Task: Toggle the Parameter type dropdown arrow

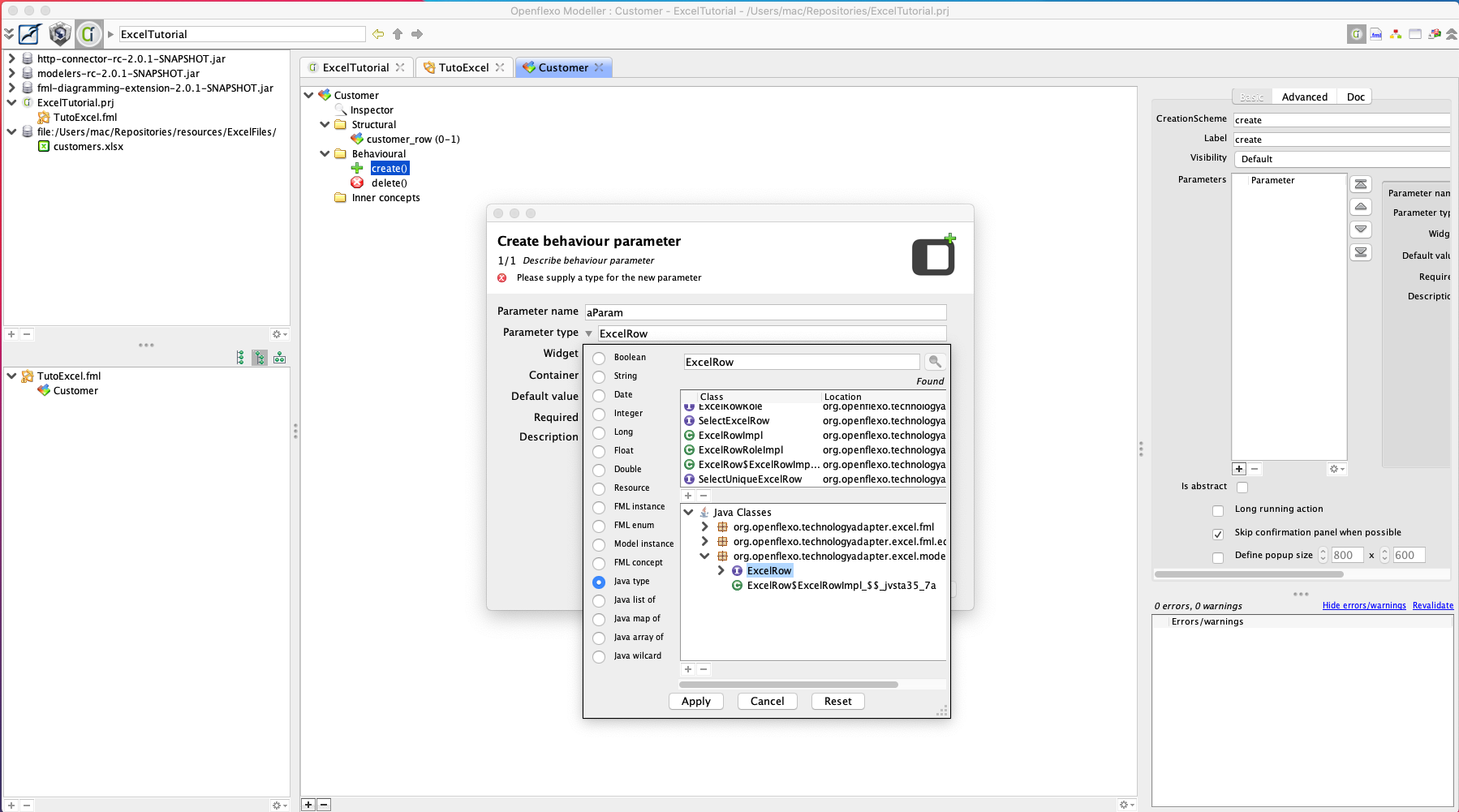Action: pos(589,333)
